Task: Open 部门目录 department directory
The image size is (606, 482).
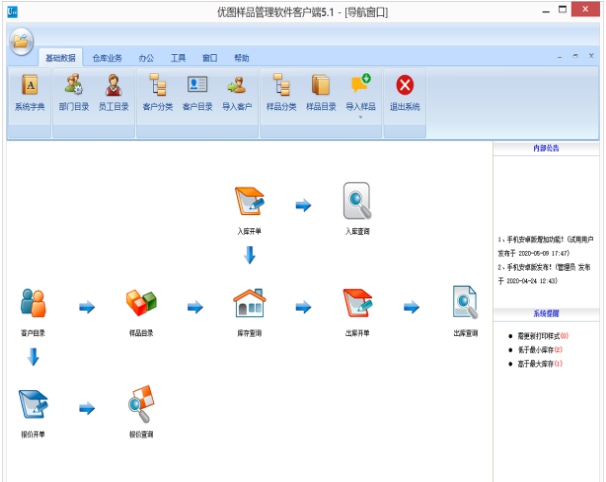Action: [x=74, y=93]
